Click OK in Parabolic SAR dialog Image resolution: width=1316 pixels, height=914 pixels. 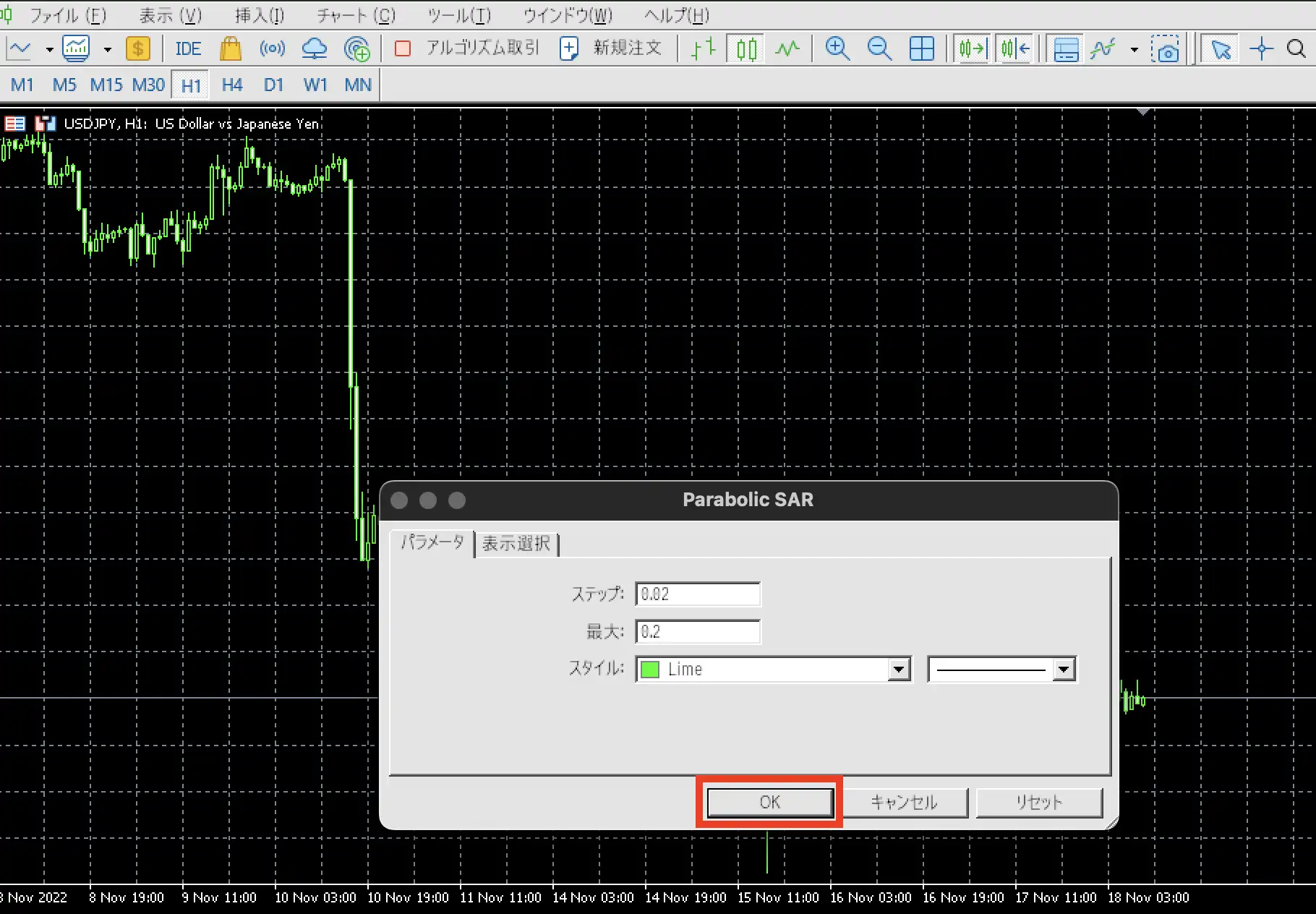coord(770,802)
